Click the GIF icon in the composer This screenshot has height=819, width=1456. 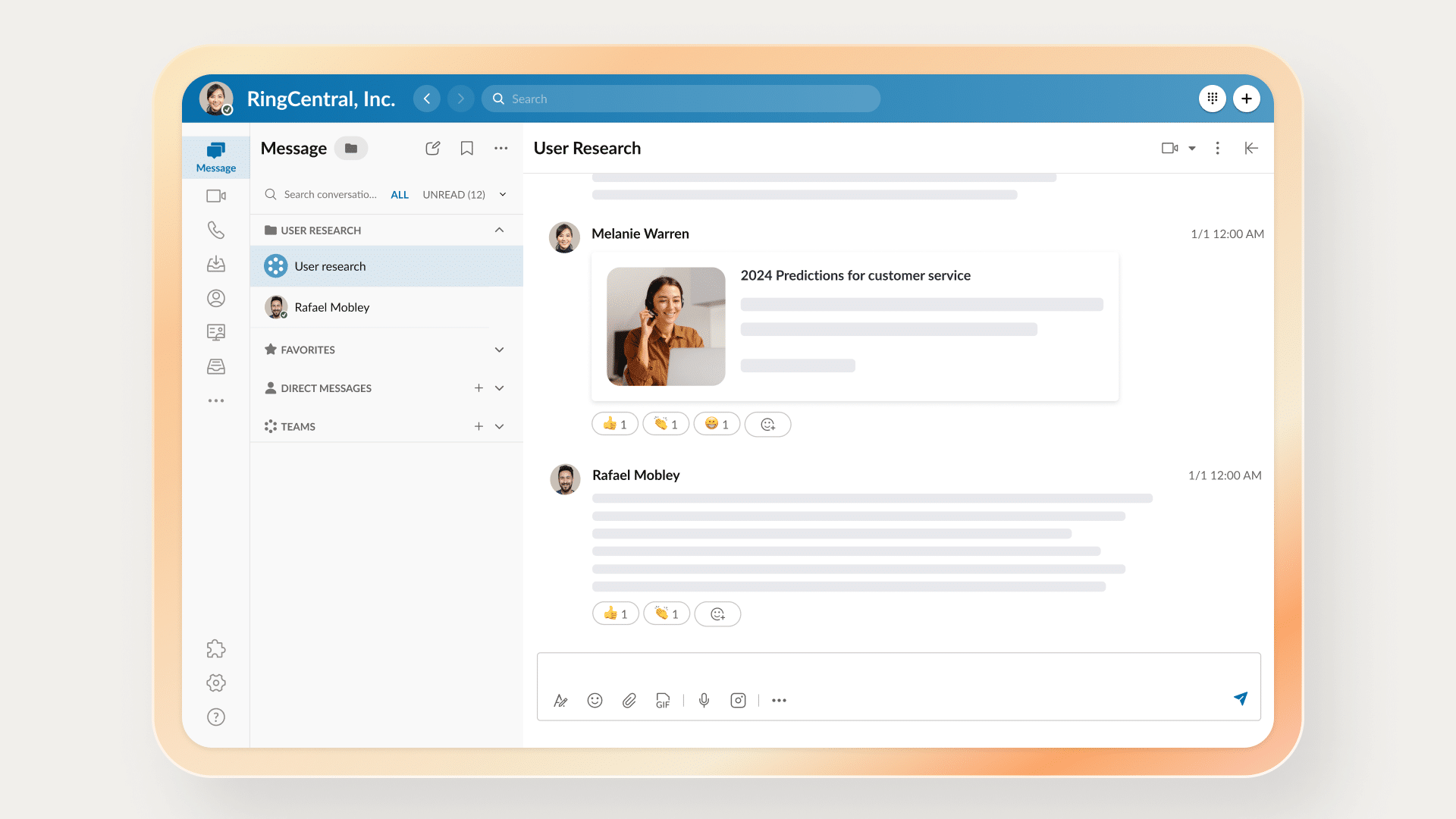pyautogui.click(x=663, y=701)
